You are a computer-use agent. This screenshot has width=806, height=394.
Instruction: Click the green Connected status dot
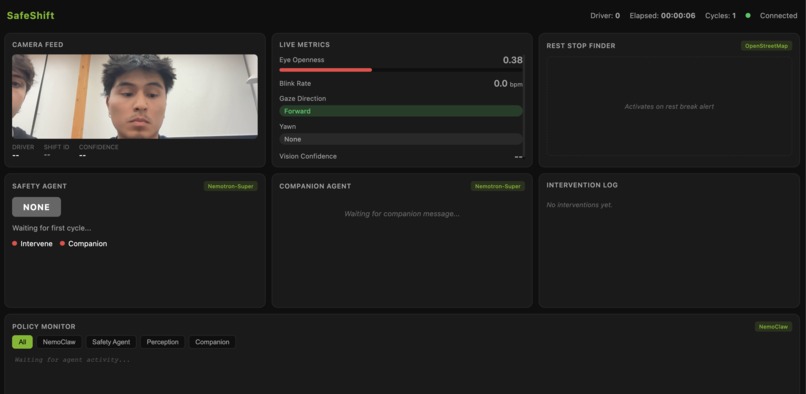(x=747, y=15)
